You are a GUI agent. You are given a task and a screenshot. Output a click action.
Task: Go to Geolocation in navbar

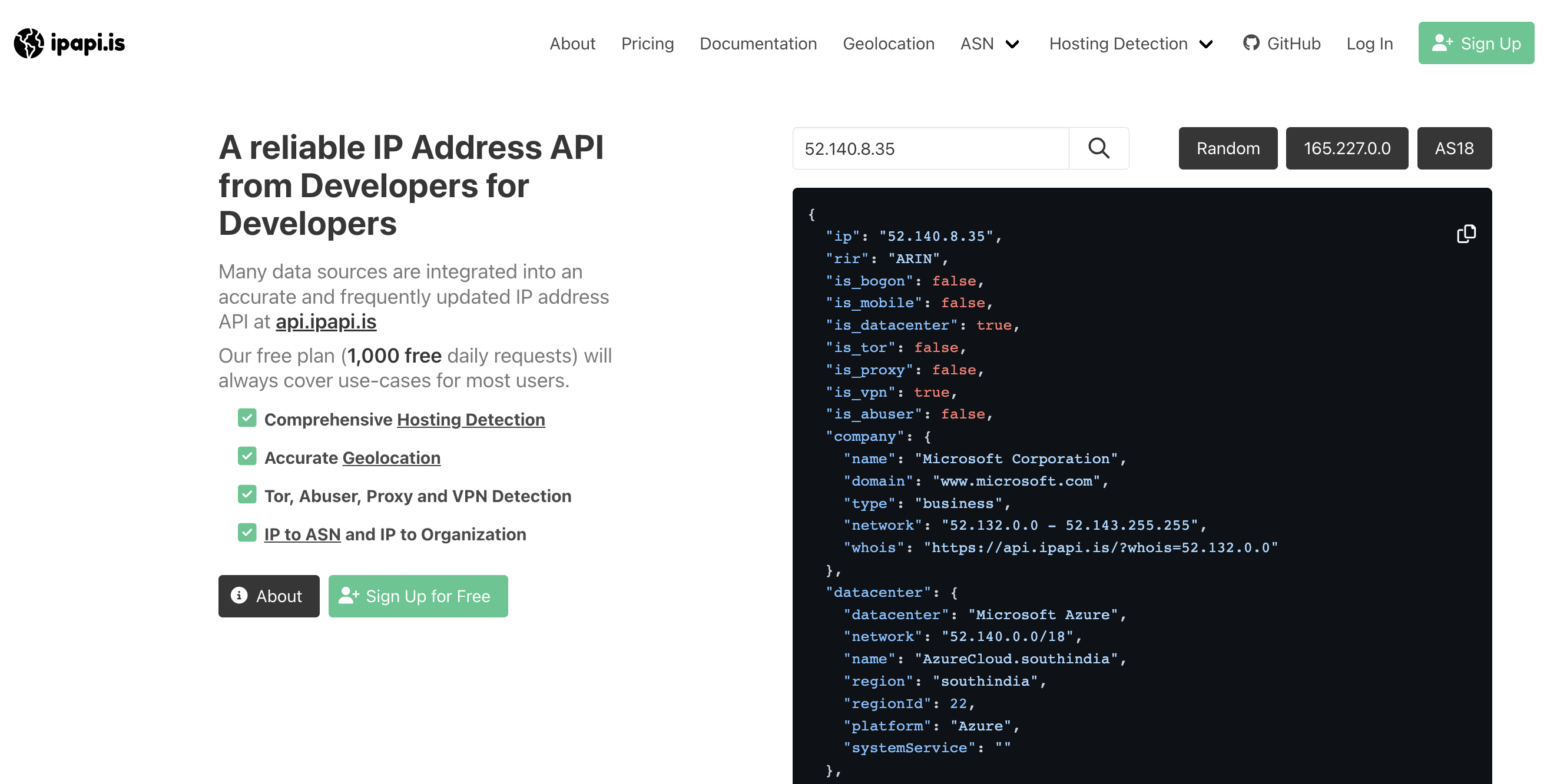pyautogui.click(x=889, y=44)
